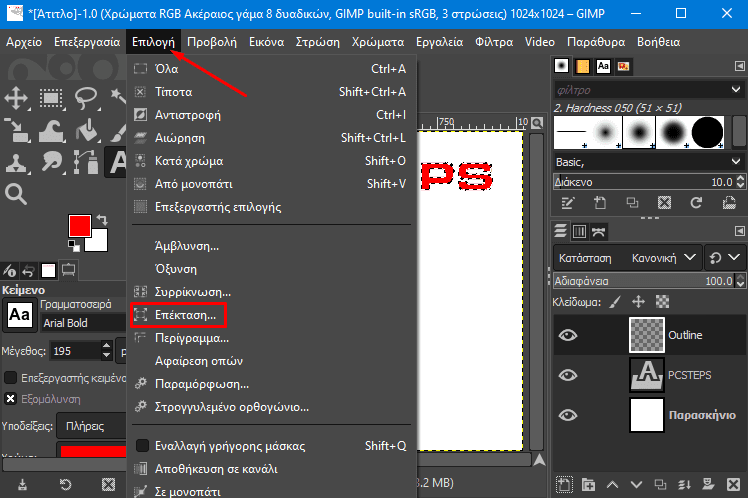
Task: Hide the PCSTEPS text layer
Action: (568, 375)
